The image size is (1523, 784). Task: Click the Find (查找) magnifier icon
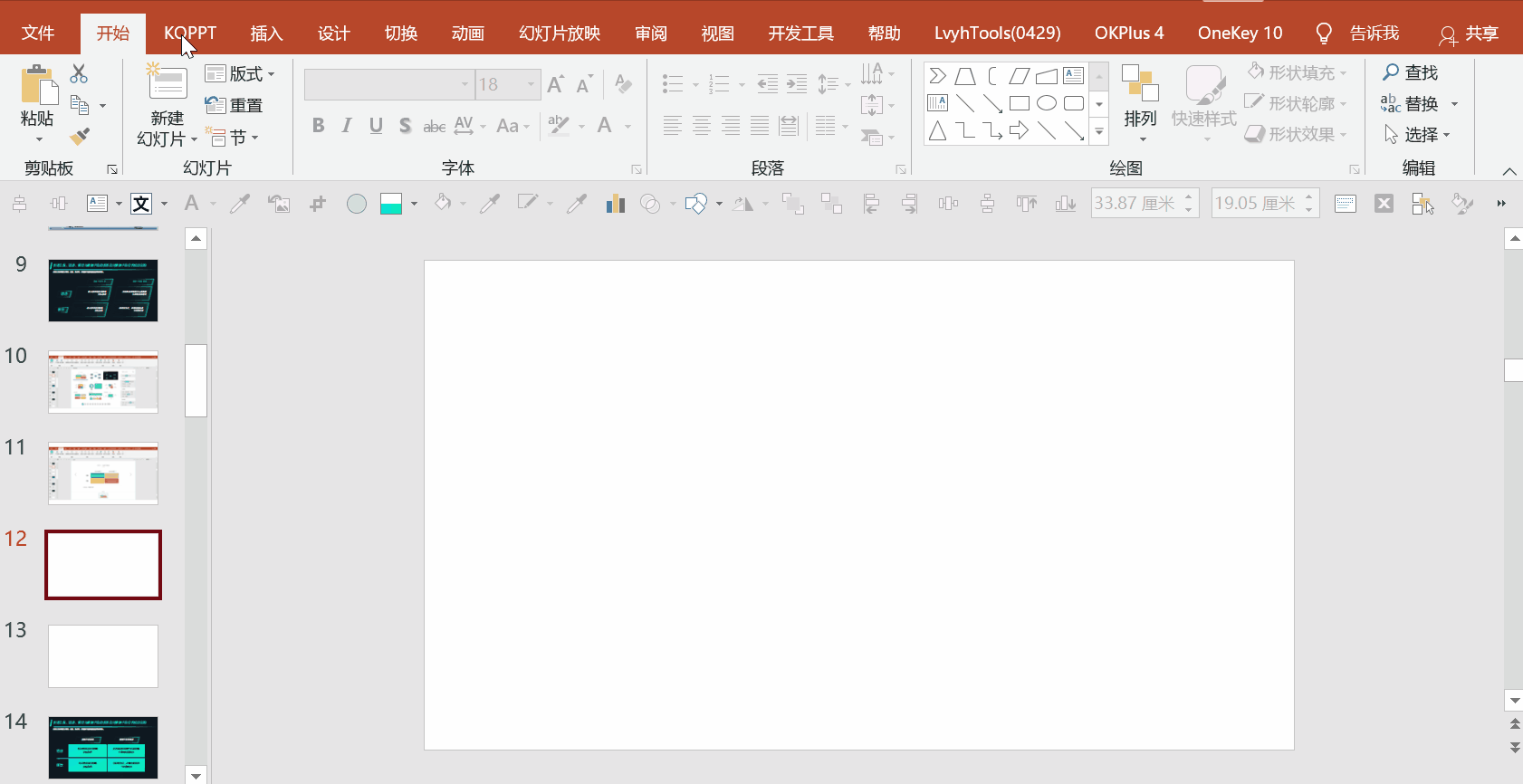coord(1391,72)
